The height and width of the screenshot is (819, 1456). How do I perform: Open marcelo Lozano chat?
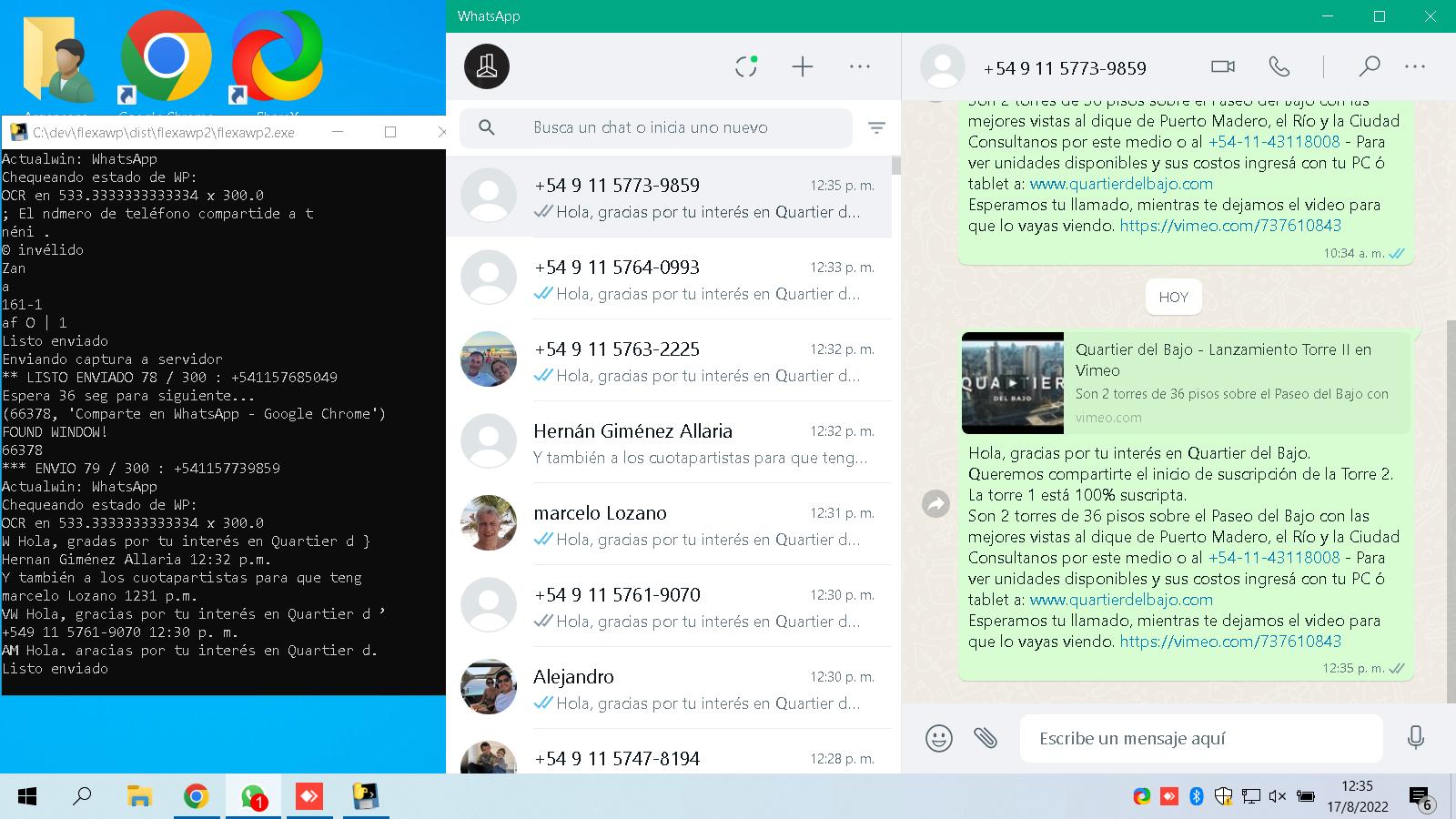pos(669,524)
